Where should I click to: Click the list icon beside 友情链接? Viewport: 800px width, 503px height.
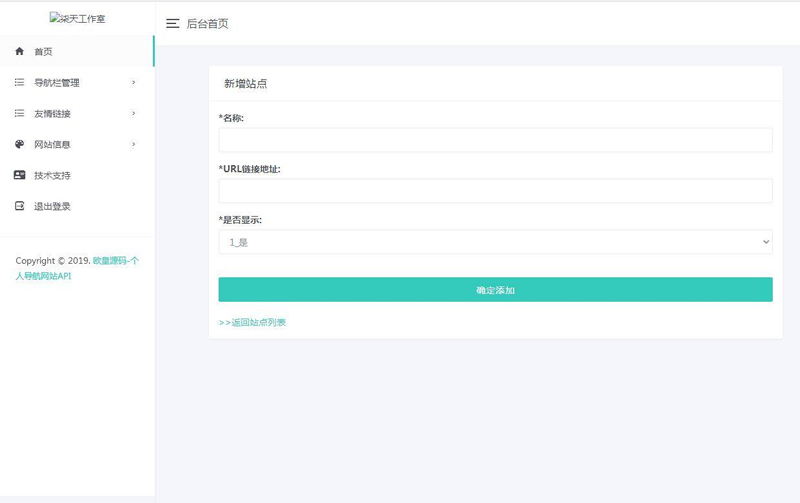click(x=19, y=113)
